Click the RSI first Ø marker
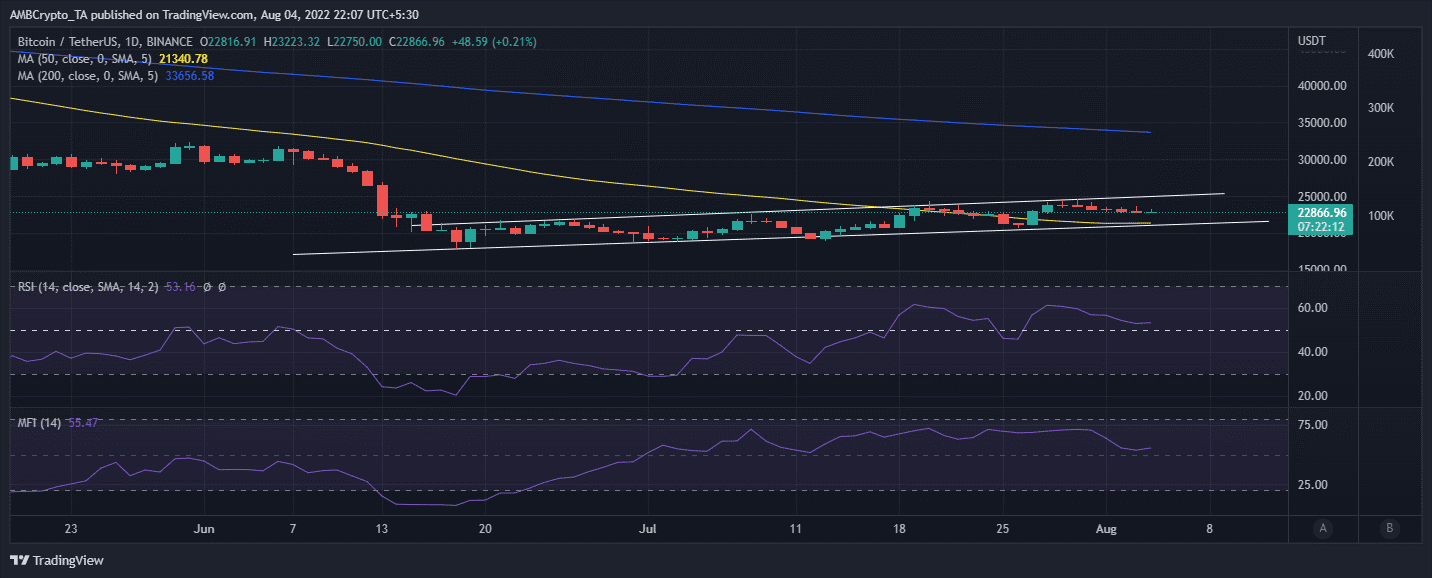The width and height of the screenshot is (1432, 578). 207,287
